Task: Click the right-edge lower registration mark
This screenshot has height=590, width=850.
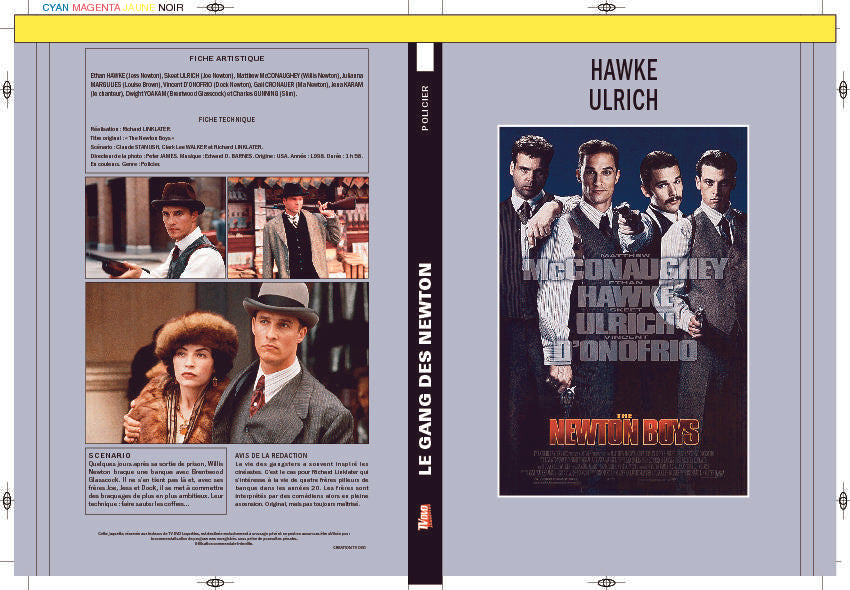Action: tap(843, 500)
